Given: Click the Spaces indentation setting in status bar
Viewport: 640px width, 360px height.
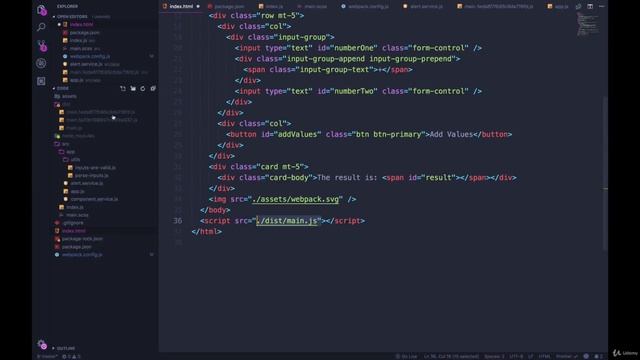Looking at the screenshot, I should pyautogui.click(x=494, y=356).
